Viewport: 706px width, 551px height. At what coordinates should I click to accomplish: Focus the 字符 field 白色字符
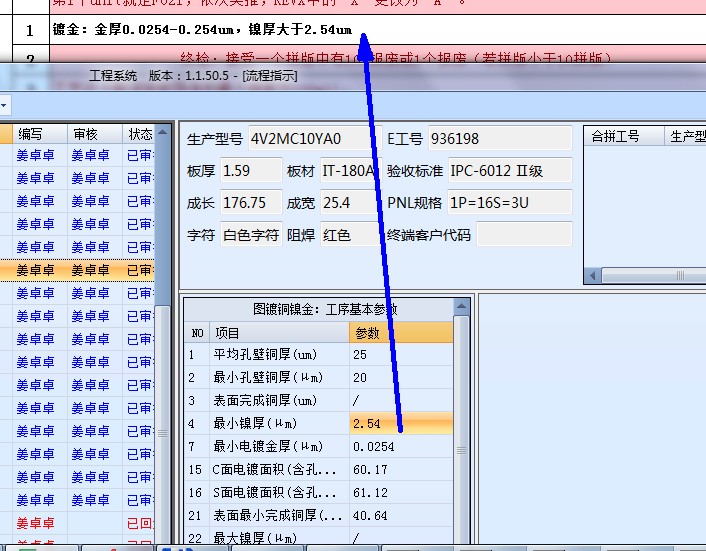coord(251,235)
